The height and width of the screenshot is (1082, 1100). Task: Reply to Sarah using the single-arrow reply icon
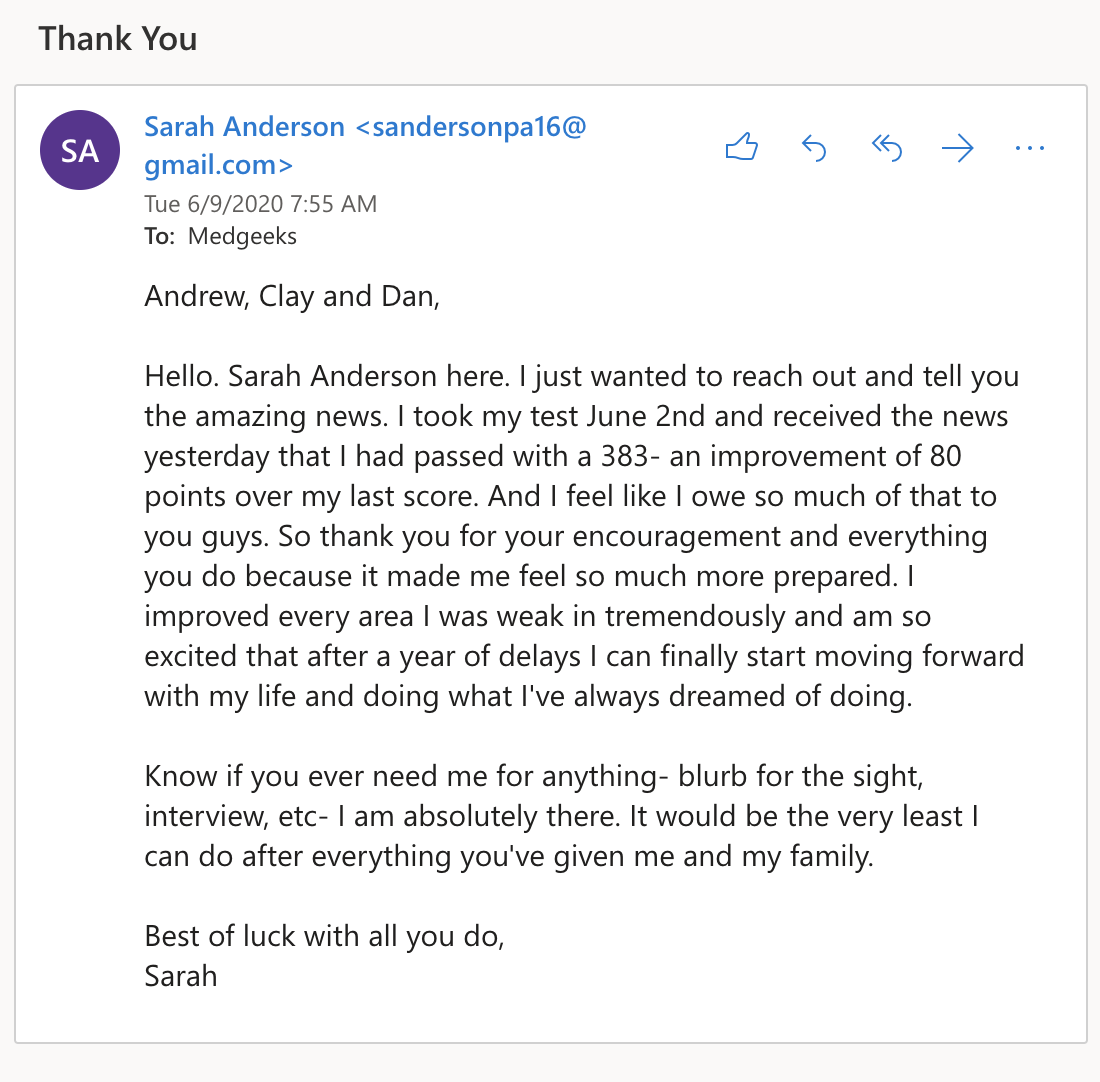[814, 148]
